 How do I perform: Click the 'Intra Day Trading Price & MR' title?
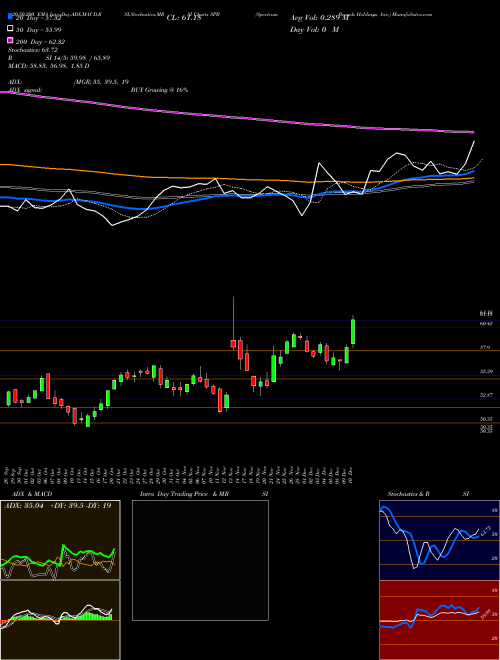pos(184,494)
